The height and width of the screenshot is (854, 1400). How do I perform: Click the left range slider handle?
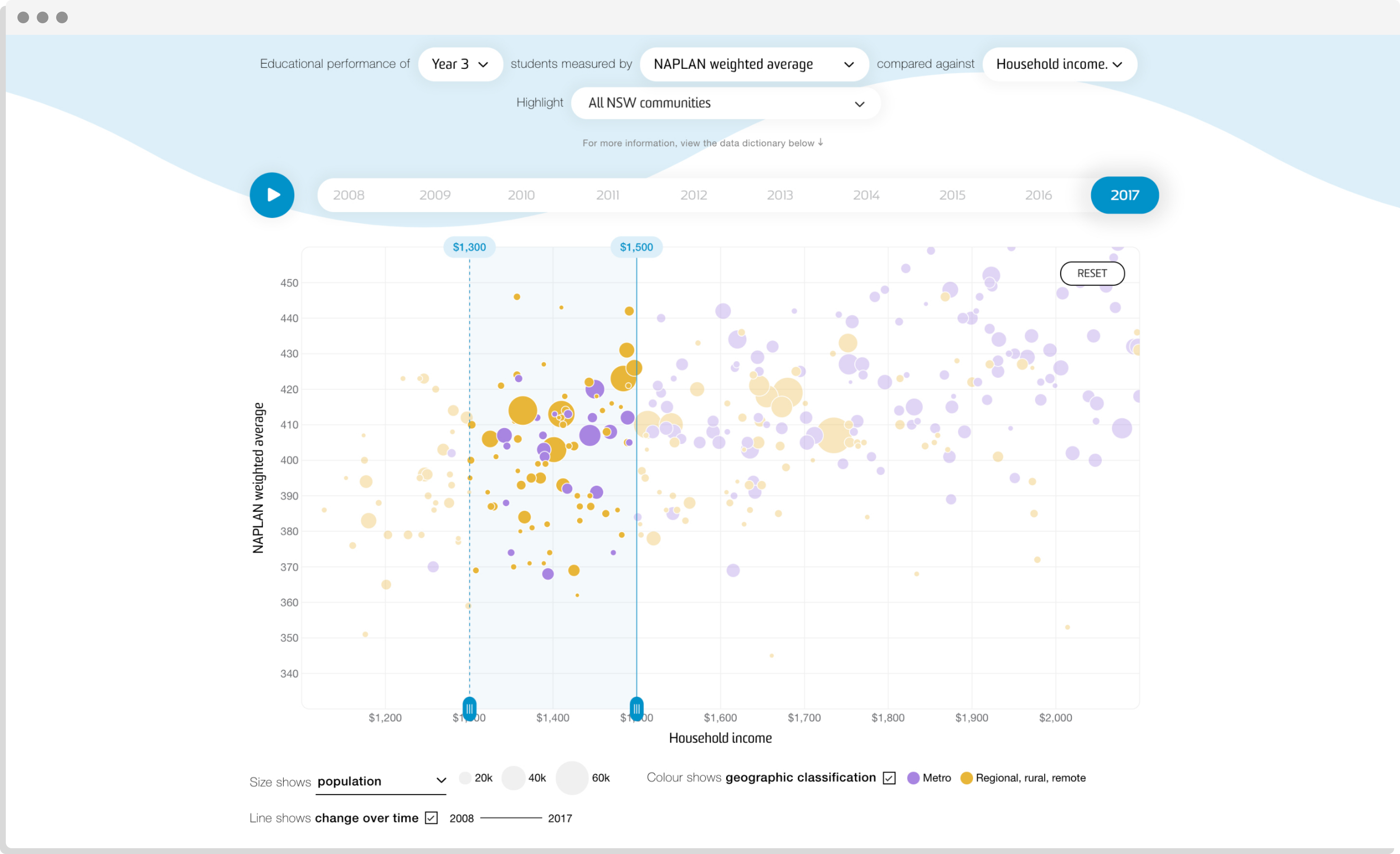tap(469, 708)
